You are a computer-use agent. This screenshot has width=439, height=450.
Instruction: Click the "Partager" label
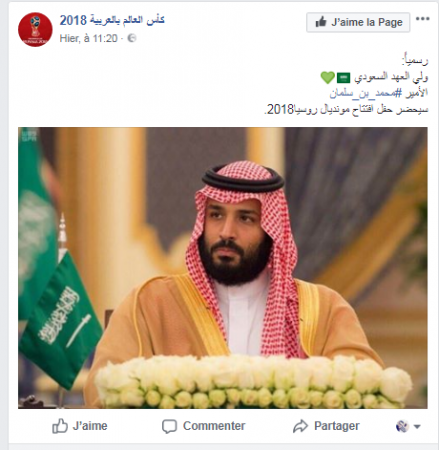coord(337,426)
